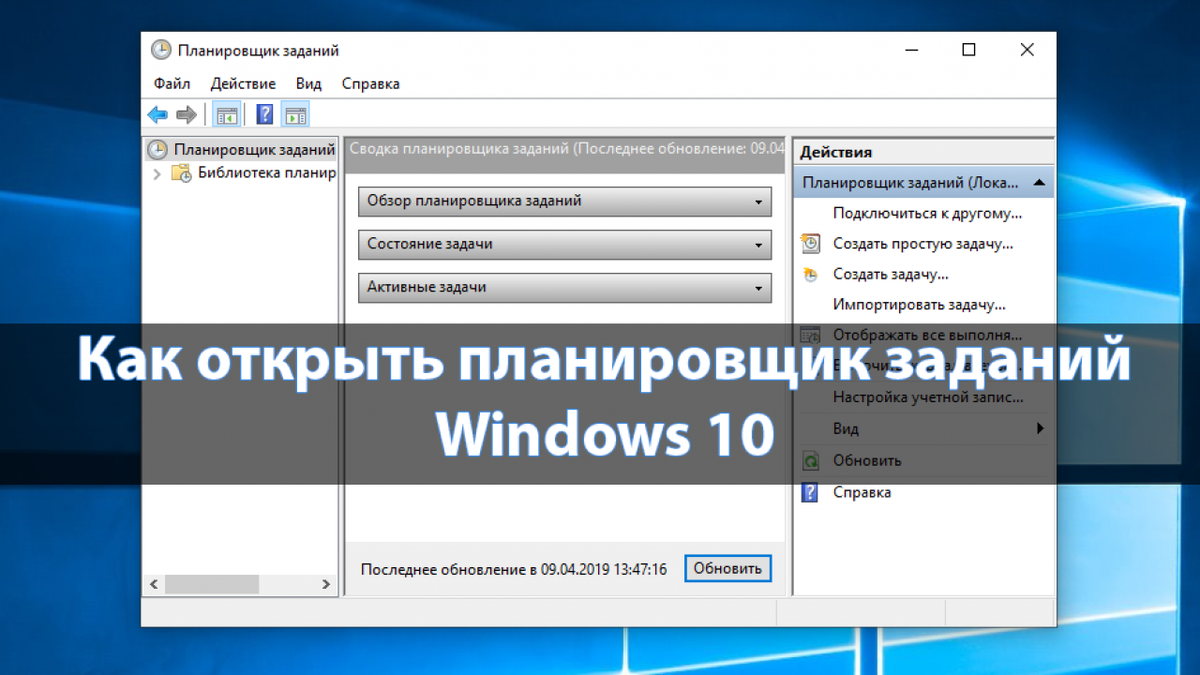Collapse Обзор планировщика заданий section

(759, 201)
